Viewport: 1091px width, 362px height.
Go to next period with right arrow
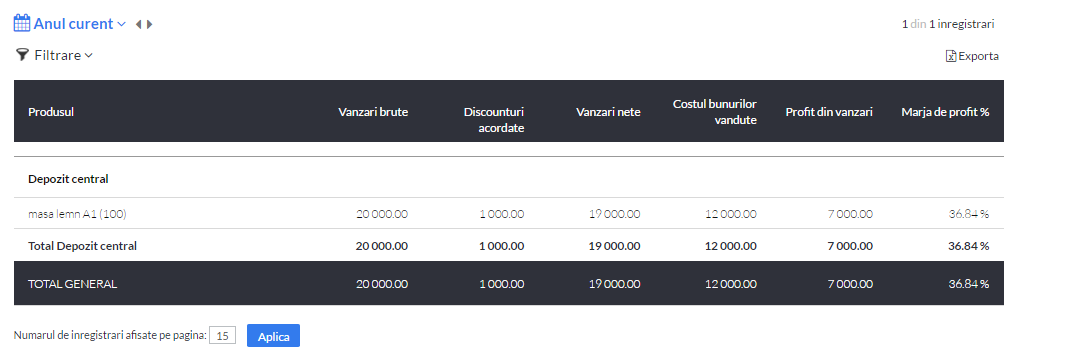pos(150,24)
